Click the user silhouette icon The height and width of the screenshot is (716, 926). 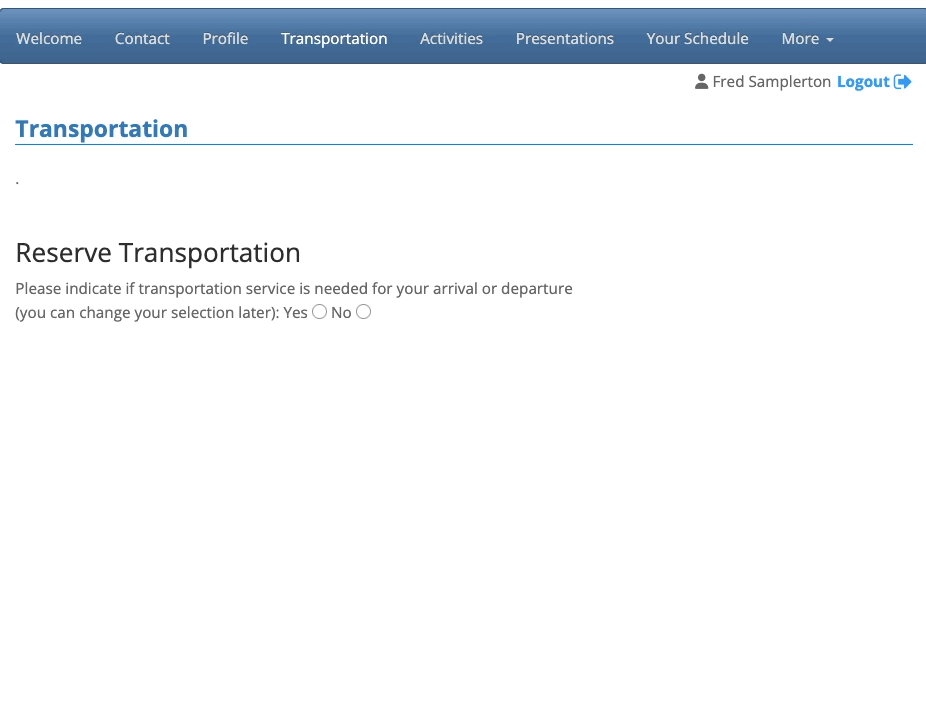[x=701, y=82]
